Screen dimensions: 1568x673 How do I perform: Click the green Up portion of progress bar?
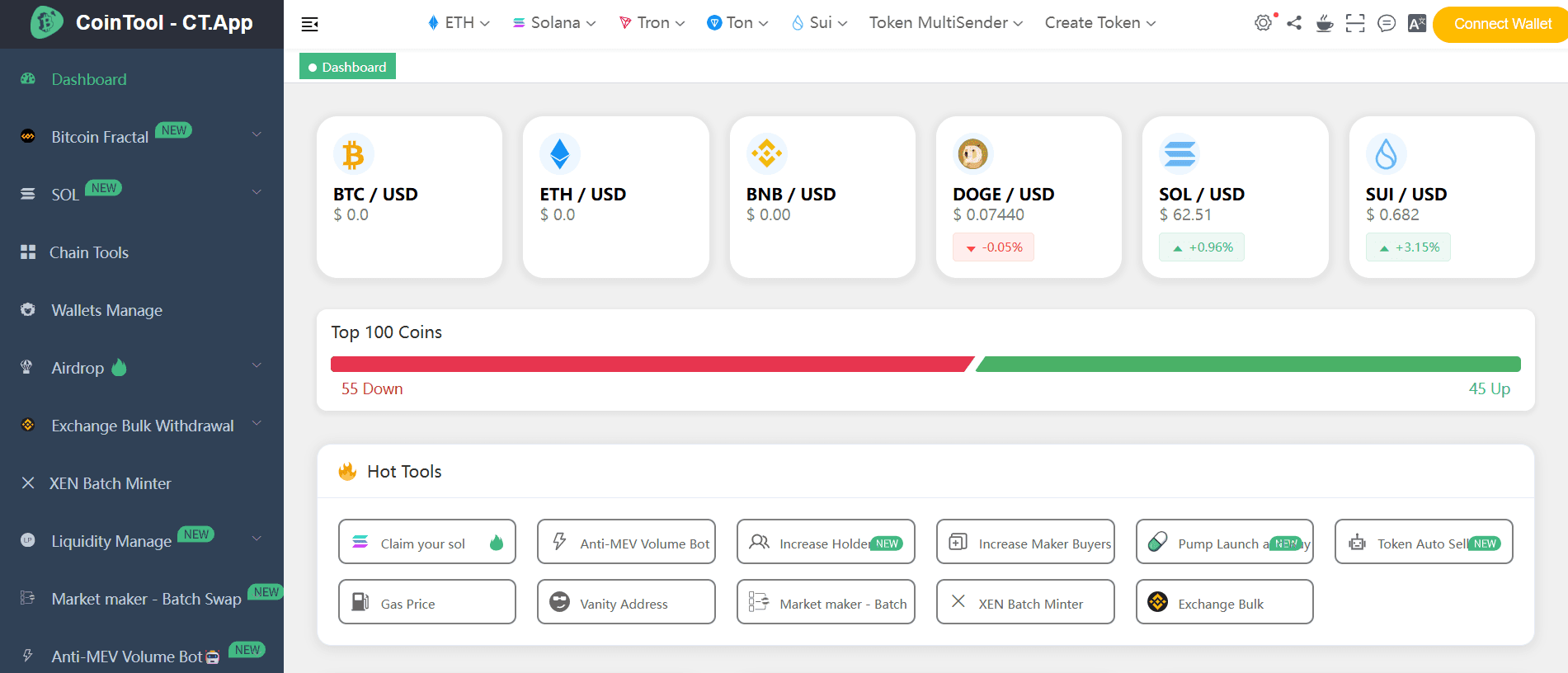tap(1248, 364)
